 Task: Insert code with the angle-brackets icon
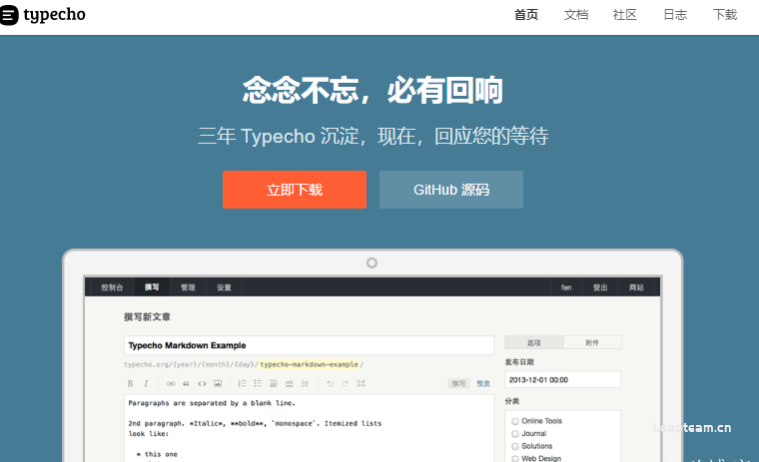pyautogui.click(x=202, y=384)
